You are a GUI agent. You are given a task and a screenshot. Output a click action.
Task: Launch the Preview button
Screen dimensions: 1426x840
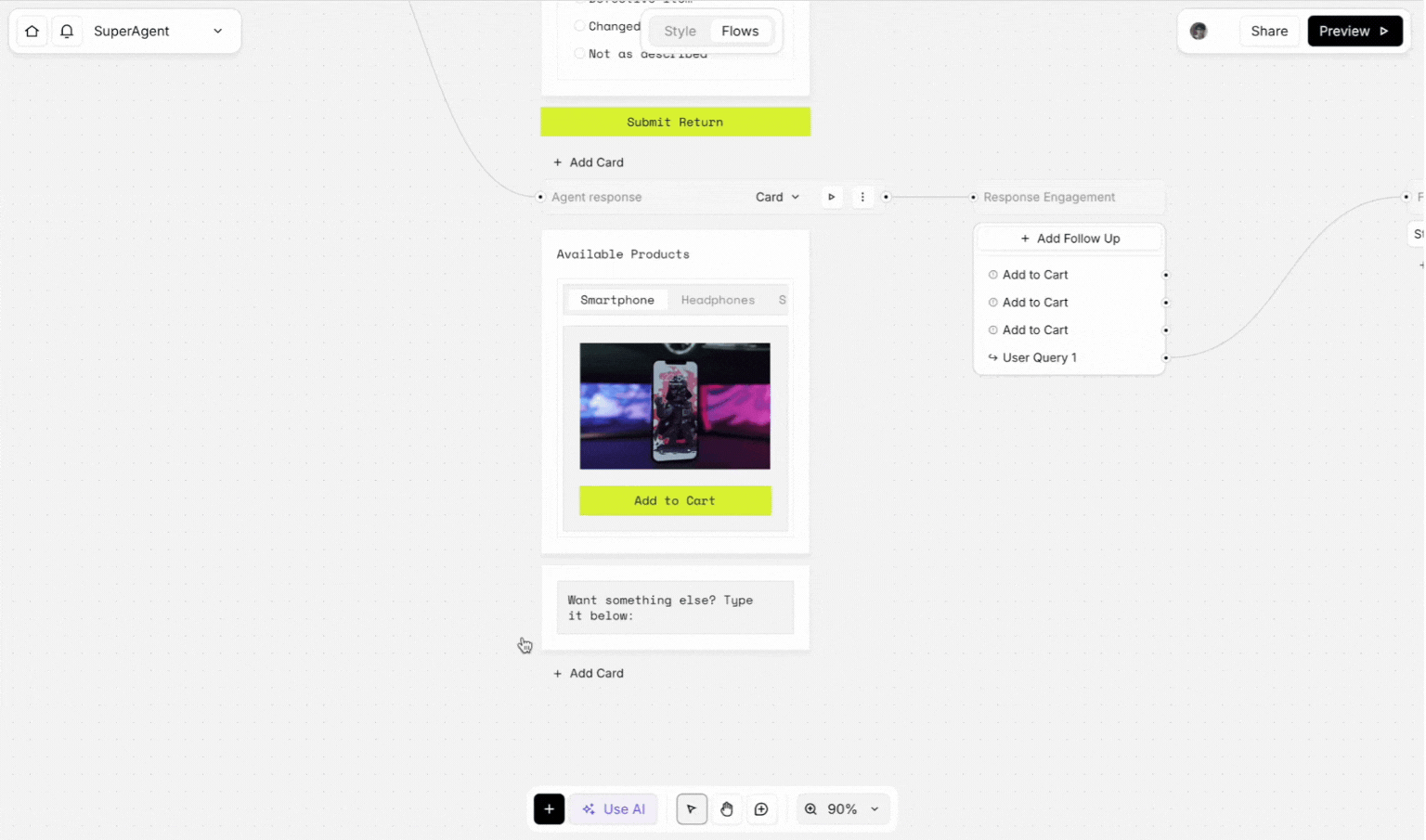click(1355, 31)
